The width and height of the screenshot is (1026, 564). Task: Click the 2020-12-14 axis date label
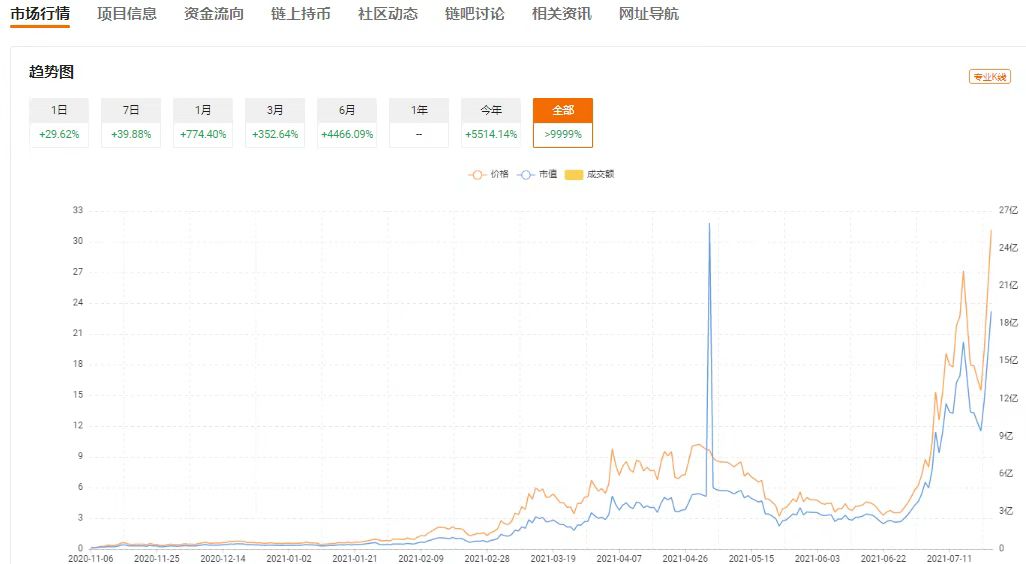222,559
